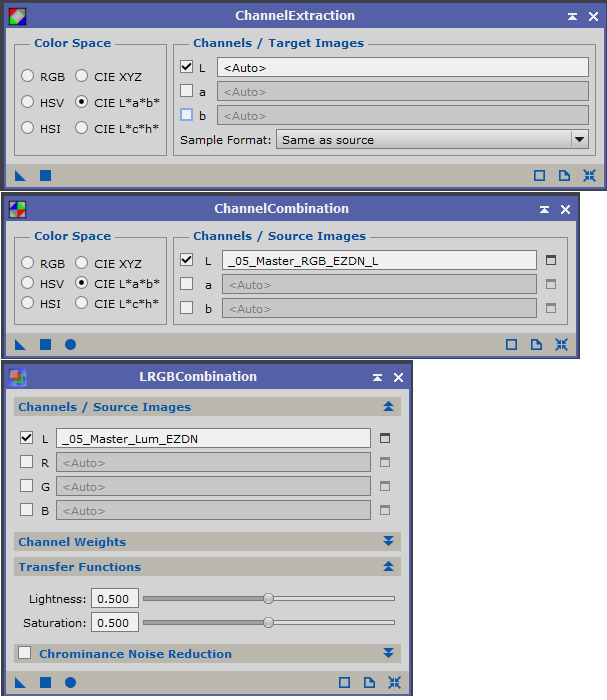607x700 pixels.
Task: Click Apply Global square in LRGBCombination
Action: point(46,682)
